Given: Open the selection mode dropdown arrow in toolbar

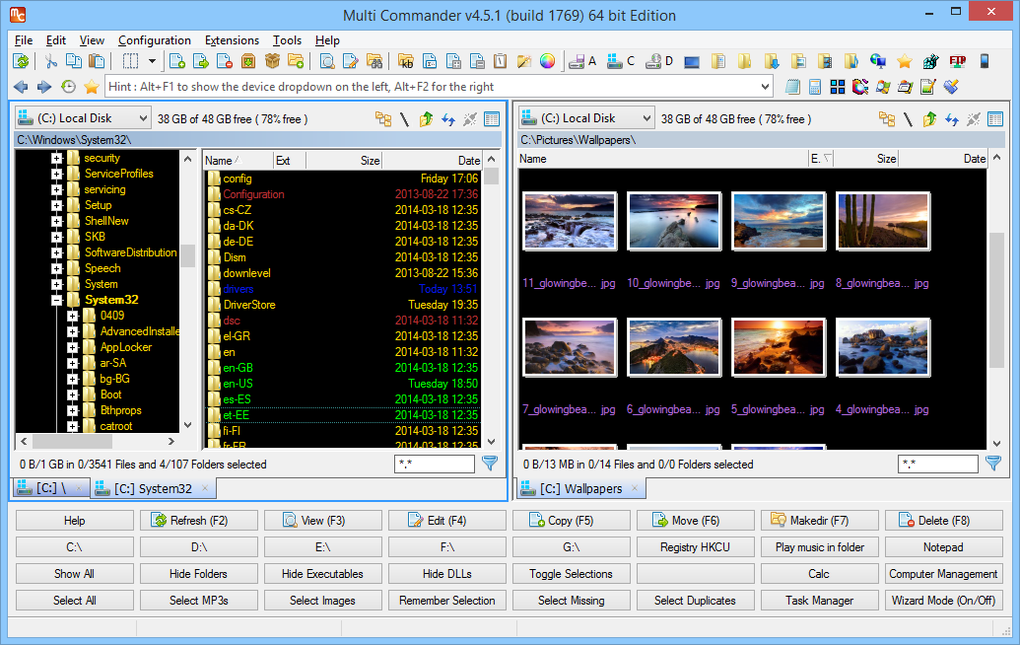Looking at the screenshot, I should [x=152, y=60].
